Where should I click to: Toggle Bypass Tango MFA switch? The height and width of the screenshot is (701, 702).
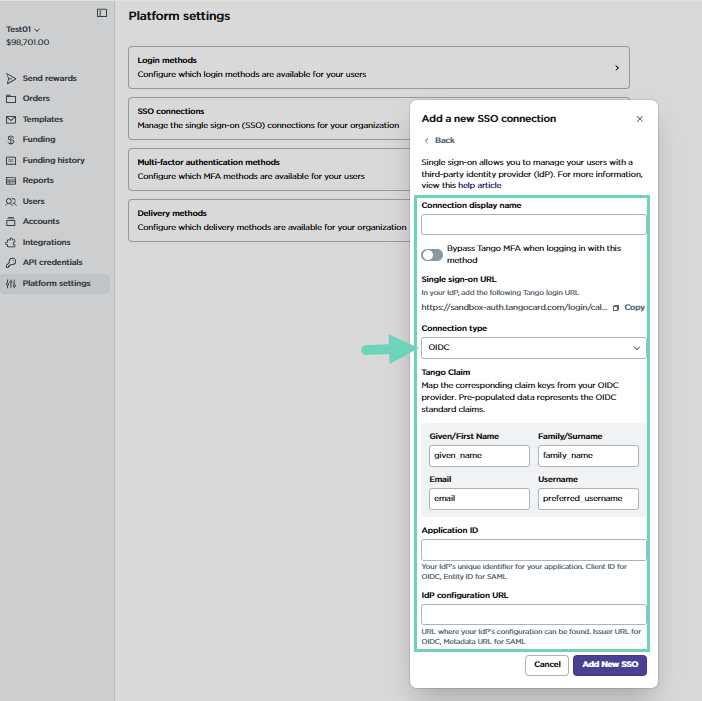coord(432,255)
